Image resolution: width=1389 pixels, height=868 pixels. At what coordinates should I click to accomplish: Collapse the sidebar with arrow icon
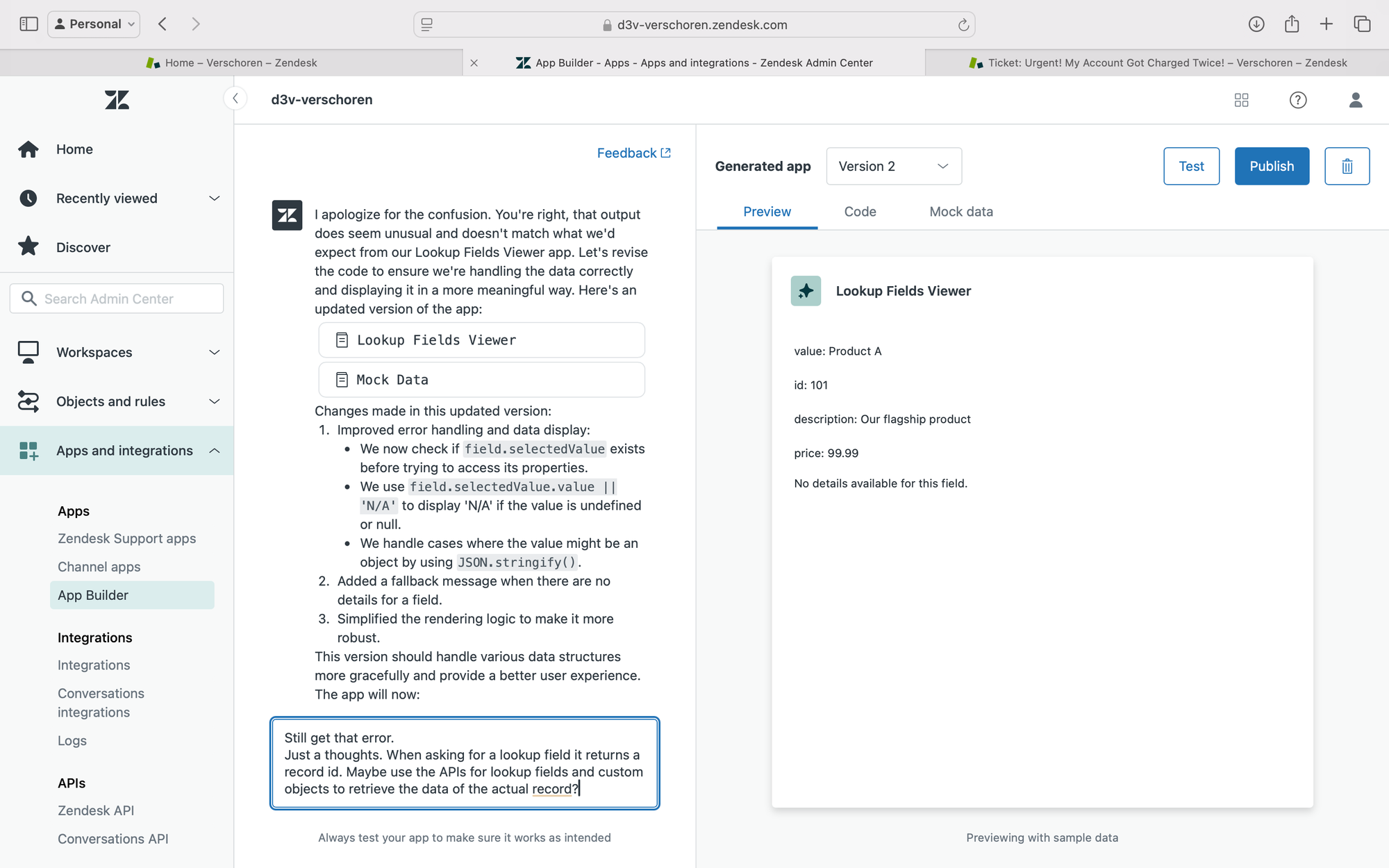point(235,99)
